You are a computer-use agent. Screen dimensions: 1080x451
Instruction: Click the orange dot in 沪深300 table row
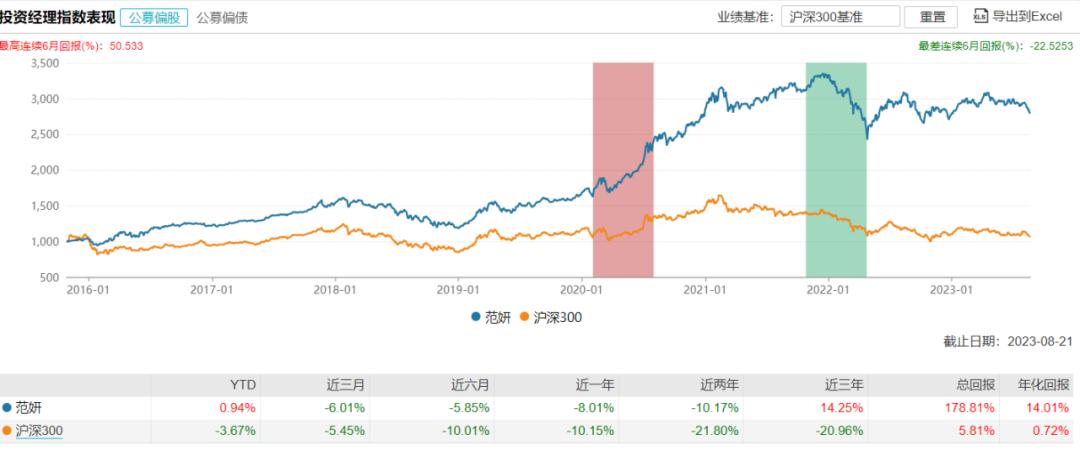[x=8, y=430]
